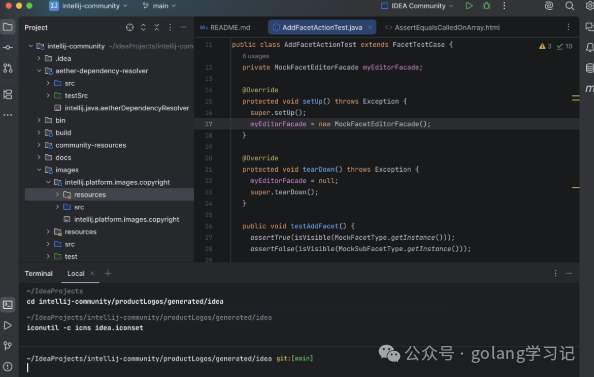Screen dimensions: 594x377
Task: Click line number 21 in gutter
Action: [209, 169]
